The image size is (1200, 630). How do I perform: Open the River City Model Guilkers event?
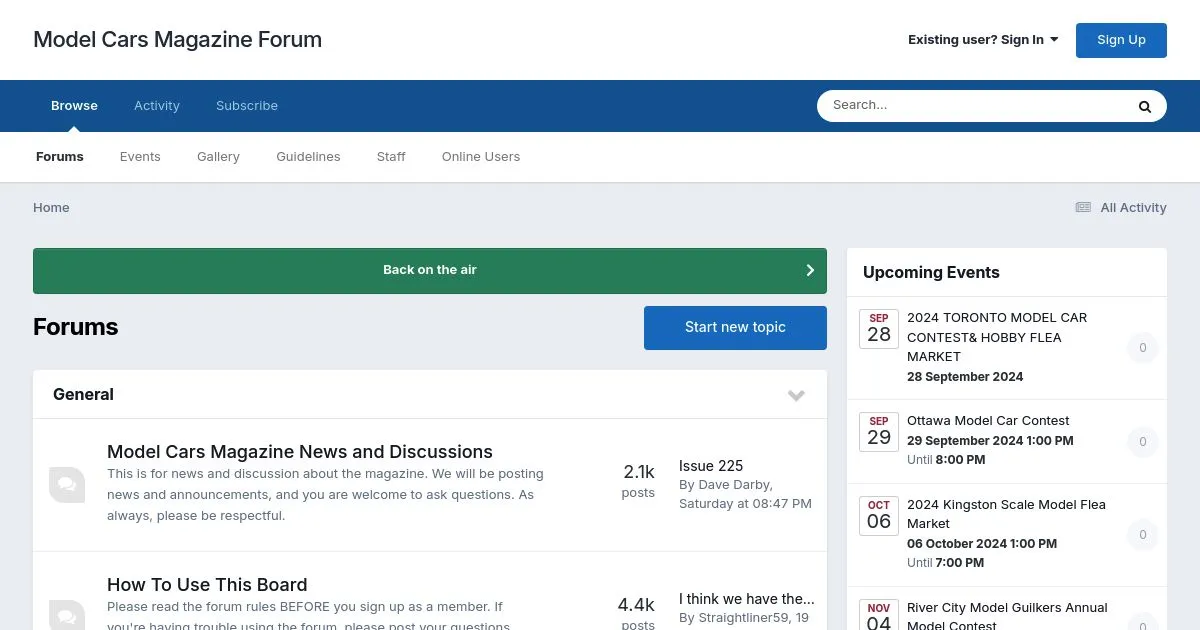pyautogui.click(x=1007, y=615)
